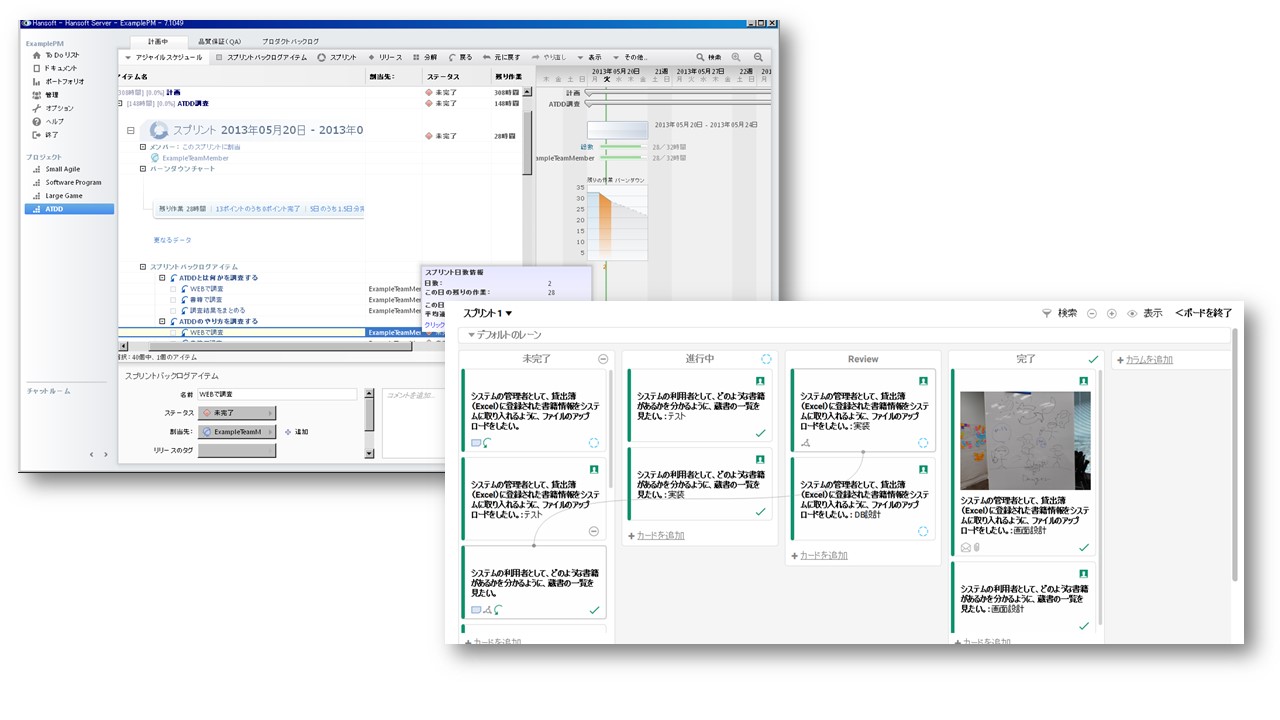Viewport: 1280px width, 720px height.
Task: Collapse the バーンダウンチャート section
Action: click(143, 168)
